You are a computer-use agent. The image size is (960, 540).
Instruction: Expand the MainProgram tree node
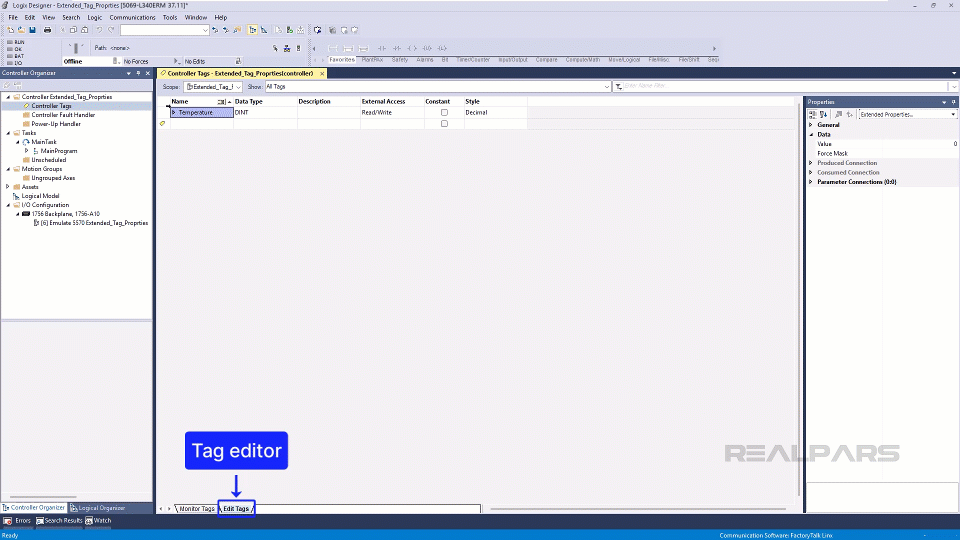pyautogui.click(x=26, y=151)
